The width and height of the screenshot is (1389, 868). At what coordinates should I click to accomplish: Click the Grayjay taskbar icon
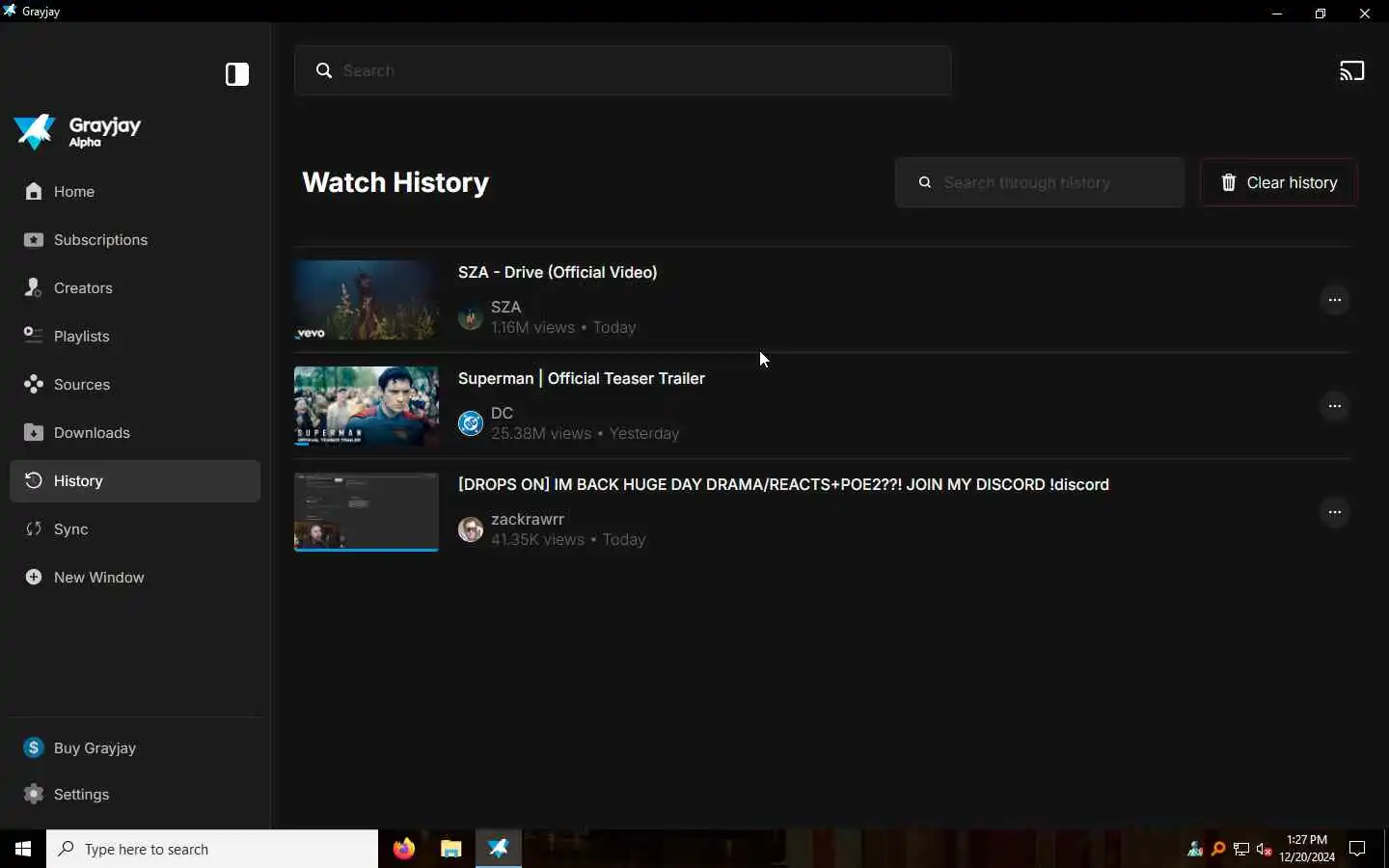499,849
